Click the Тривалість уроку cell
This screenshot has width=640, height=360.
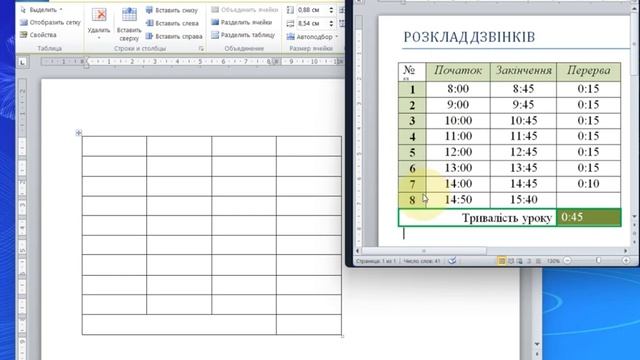478,218
